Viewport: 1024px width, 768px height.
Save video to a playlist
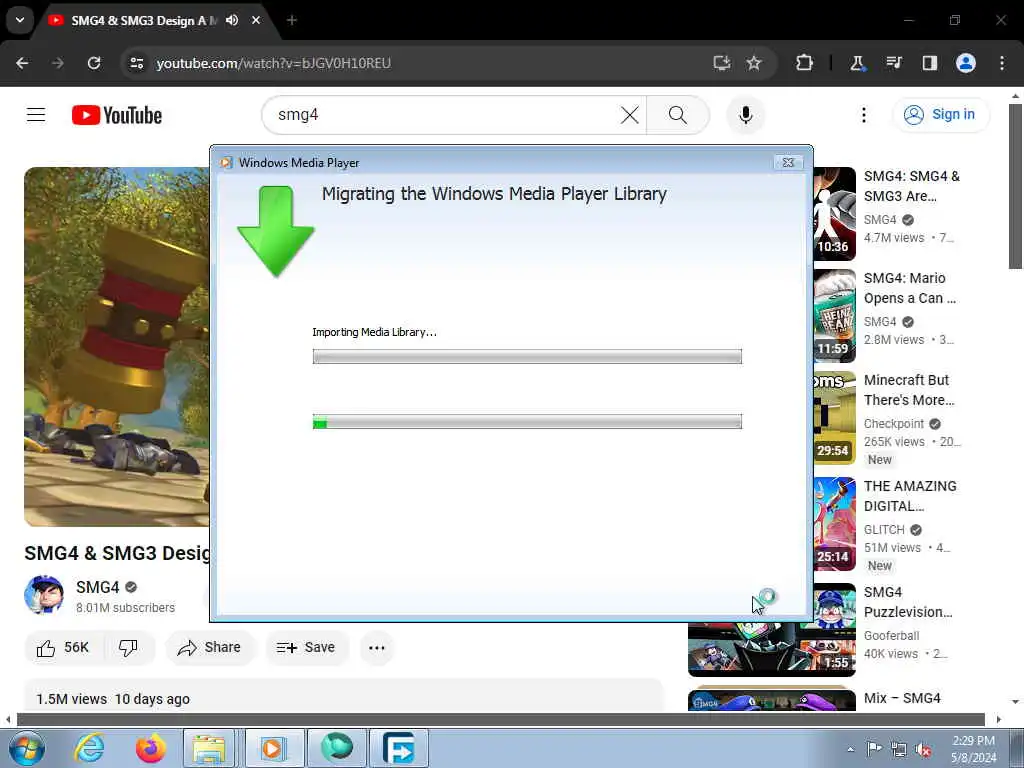(x=306, y=648)
